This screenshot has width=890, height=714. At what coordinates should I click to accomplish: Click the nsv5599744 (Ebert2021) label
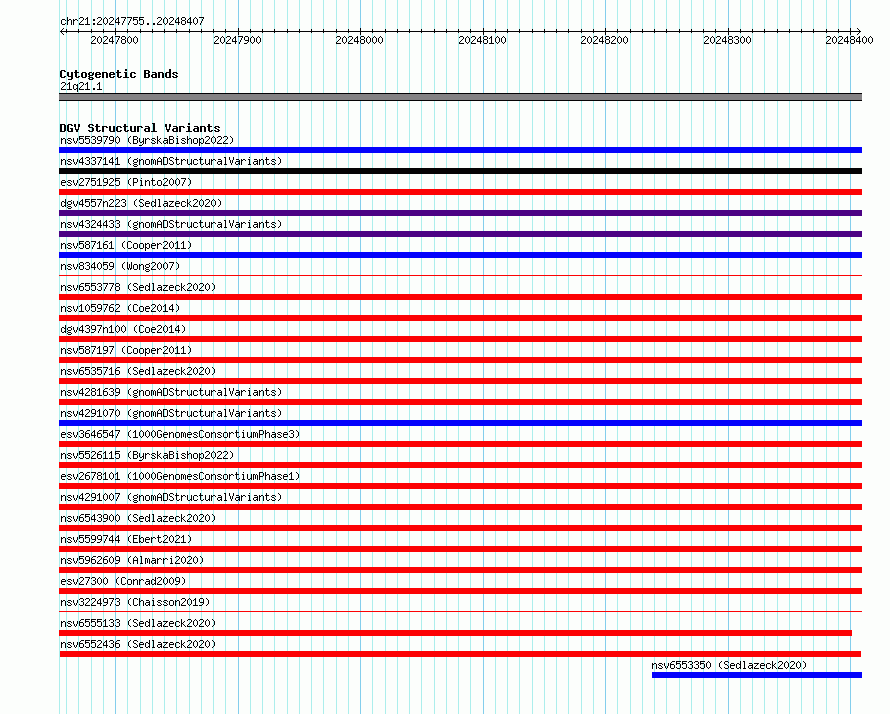pyautogui.click(x=126, y=539)
